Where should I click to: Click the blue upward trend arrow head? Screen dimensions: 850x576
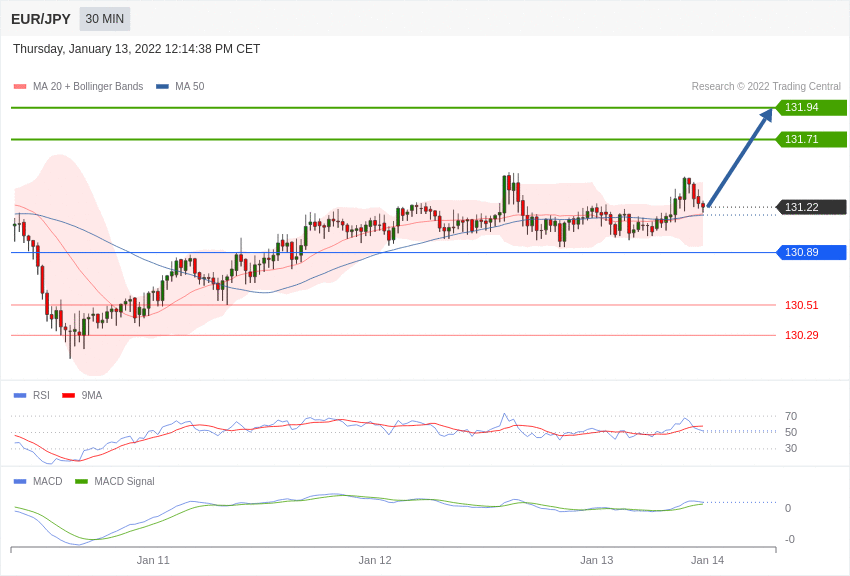coord(766,115)
